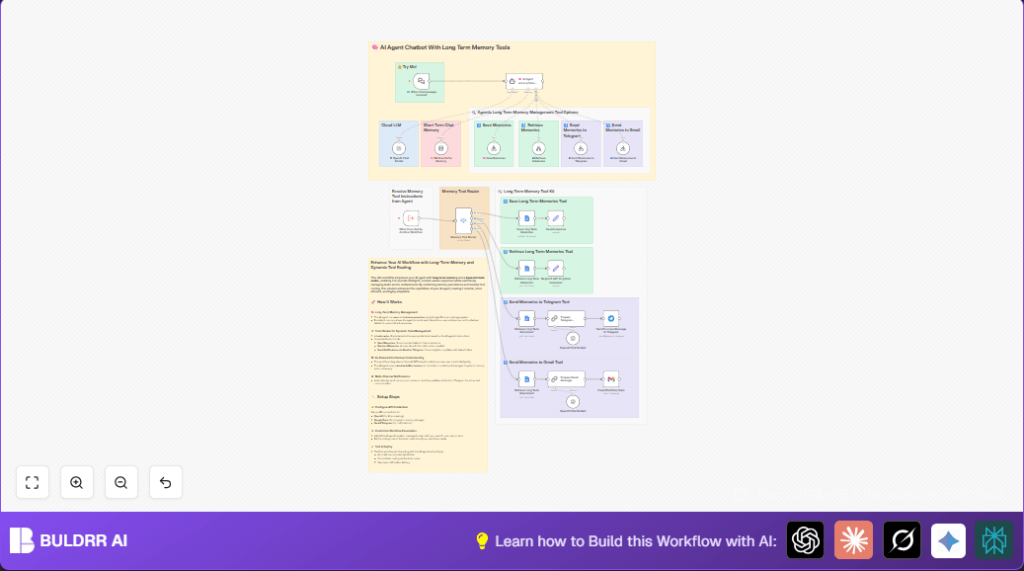Viewport: 1024px width, 571px height.
Task: Select Google Docs node in Retrieve Long Term Memories Tool
Action: coord(526,268)
